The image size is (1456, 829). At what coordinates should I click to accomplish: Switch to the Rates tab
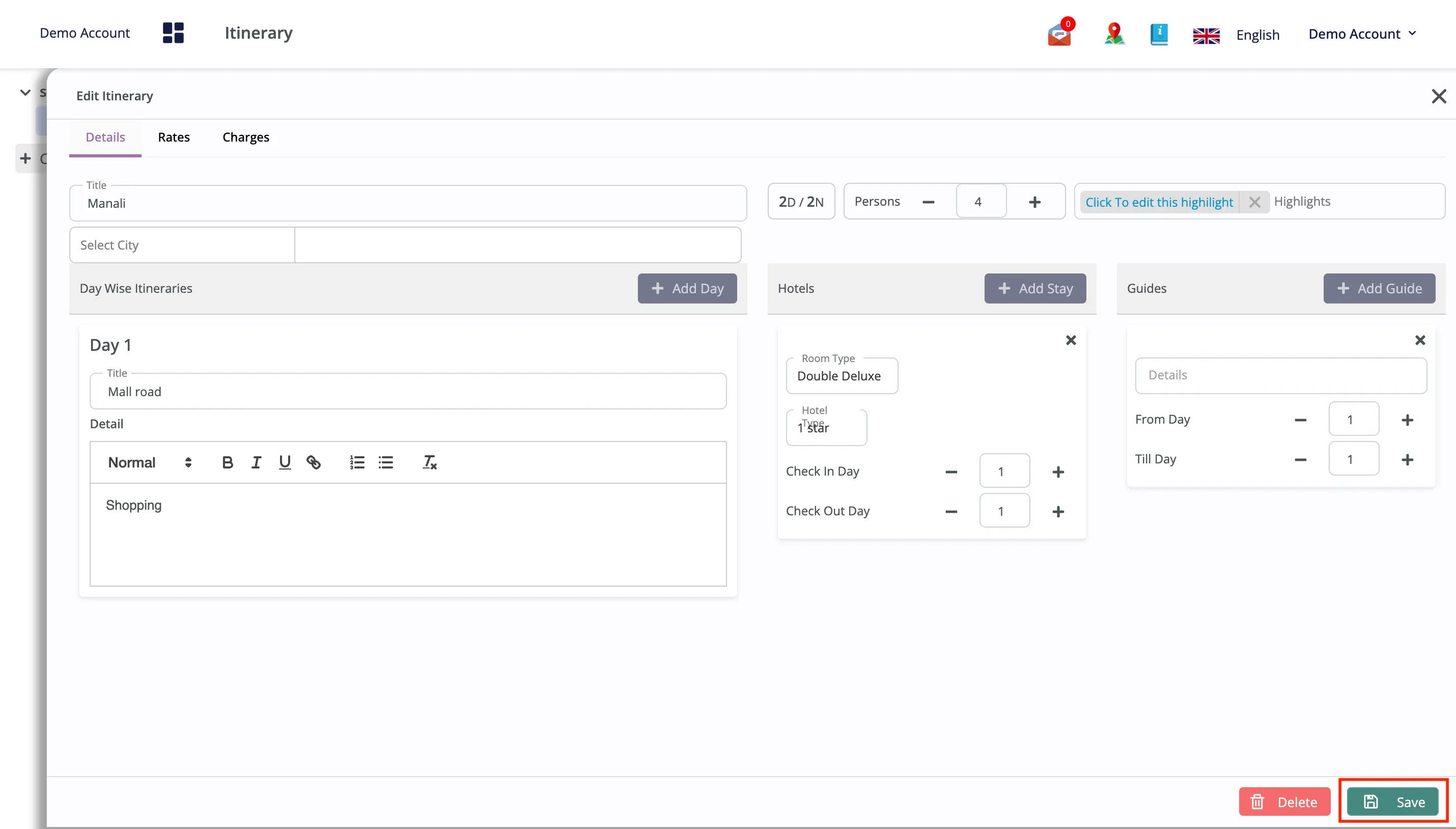tap(174, 137)
